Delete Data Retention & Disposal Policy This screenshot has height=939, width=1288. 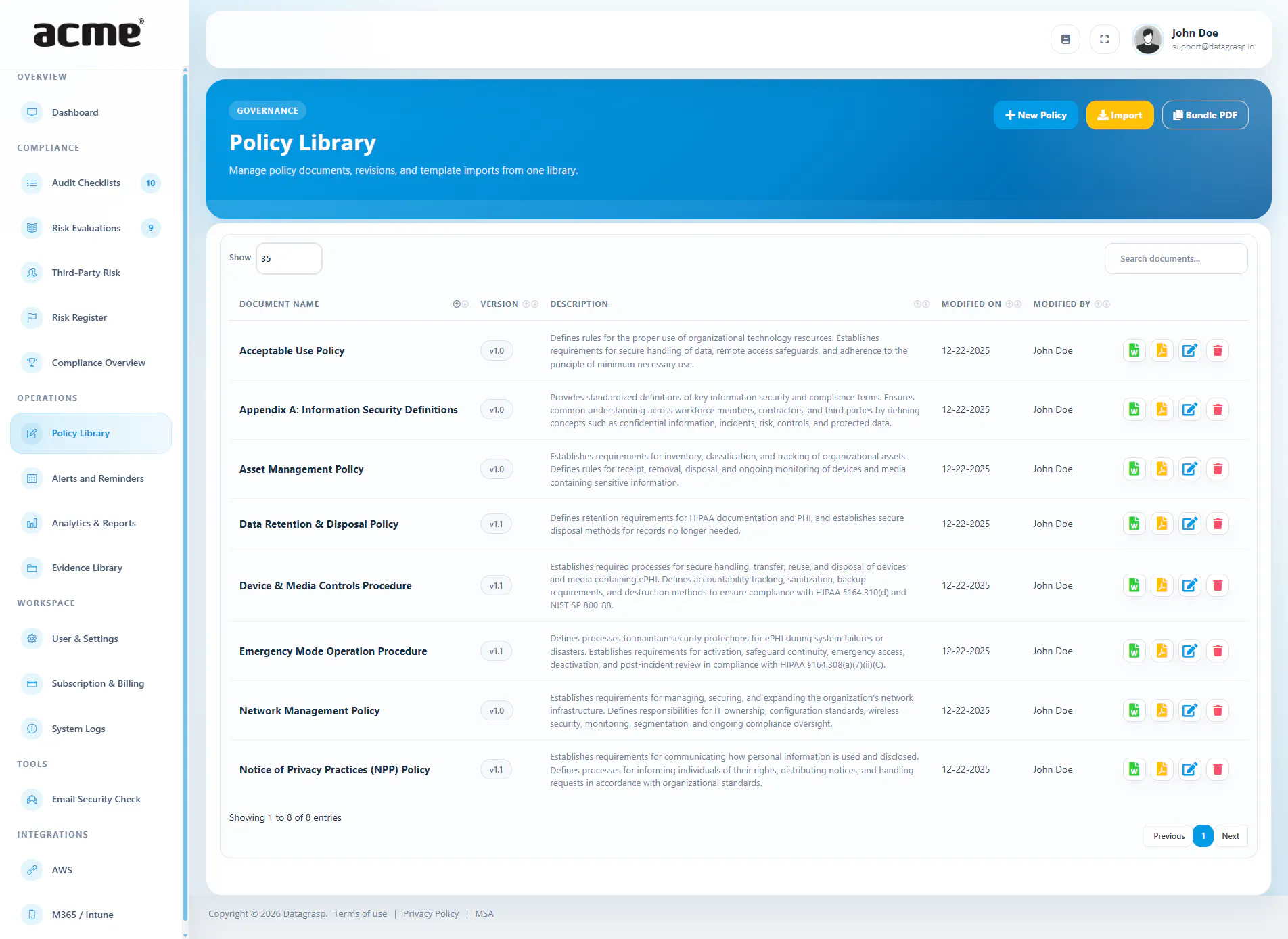[1217, 524]
